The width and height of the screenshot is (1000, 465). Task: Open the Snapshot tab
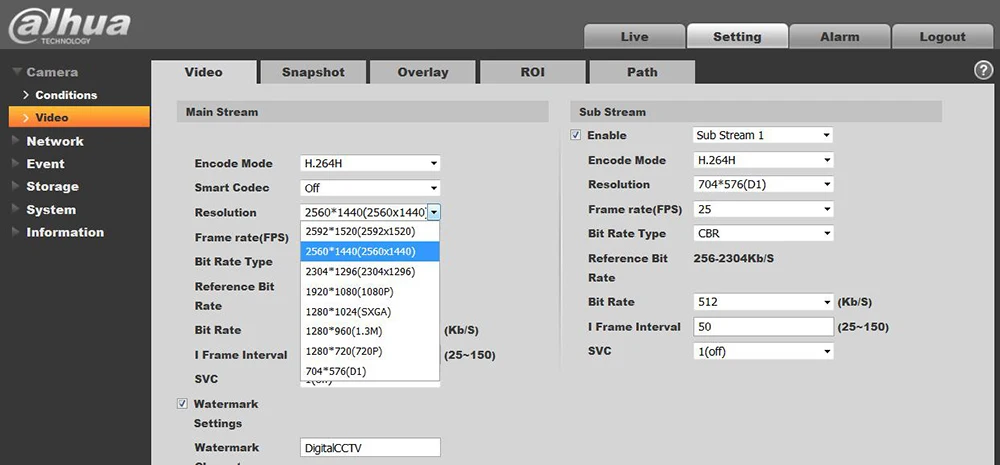point(313,73)
